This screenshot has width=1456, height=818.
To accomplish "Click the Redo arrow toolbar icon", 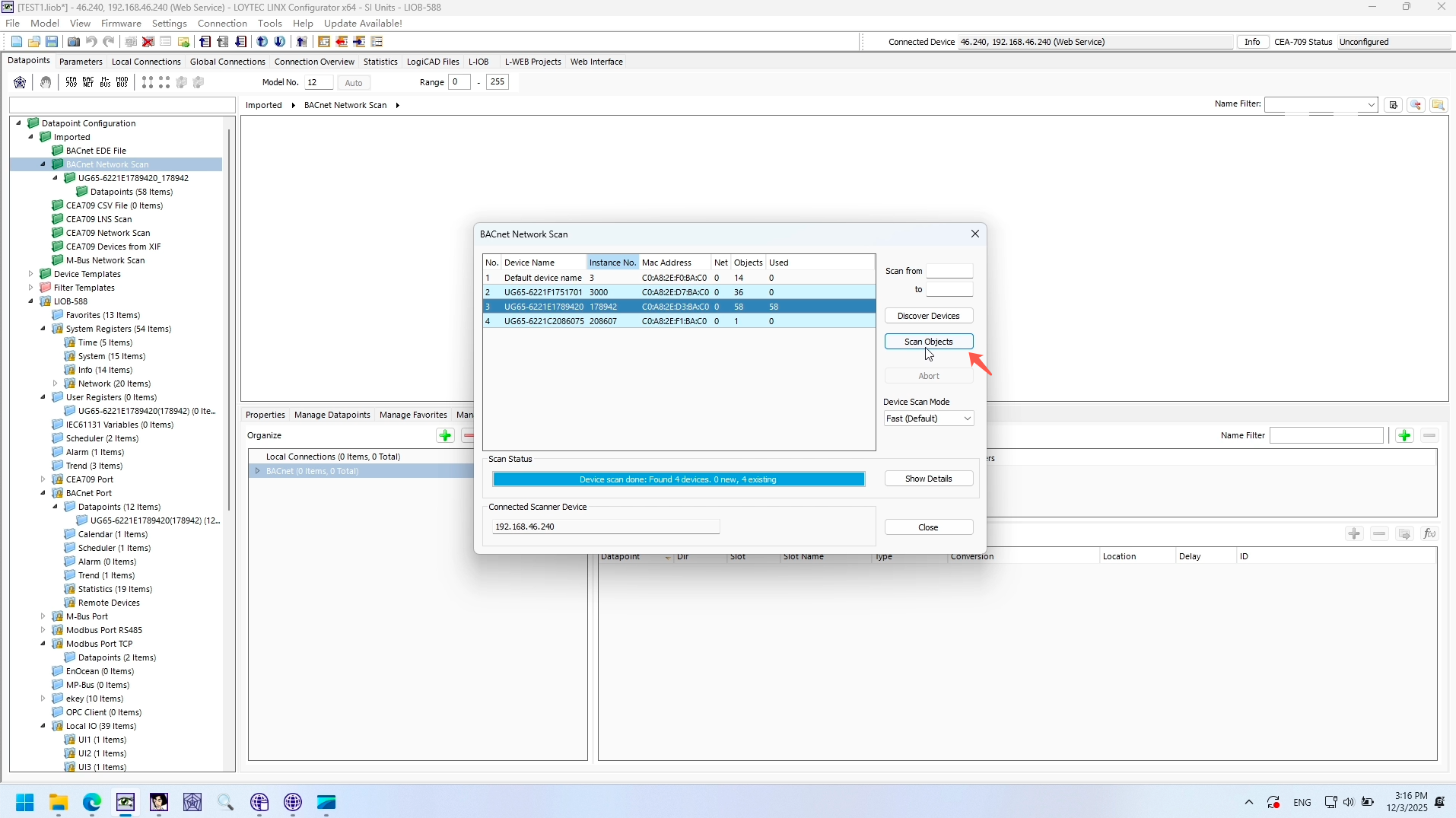I will 109,42.
